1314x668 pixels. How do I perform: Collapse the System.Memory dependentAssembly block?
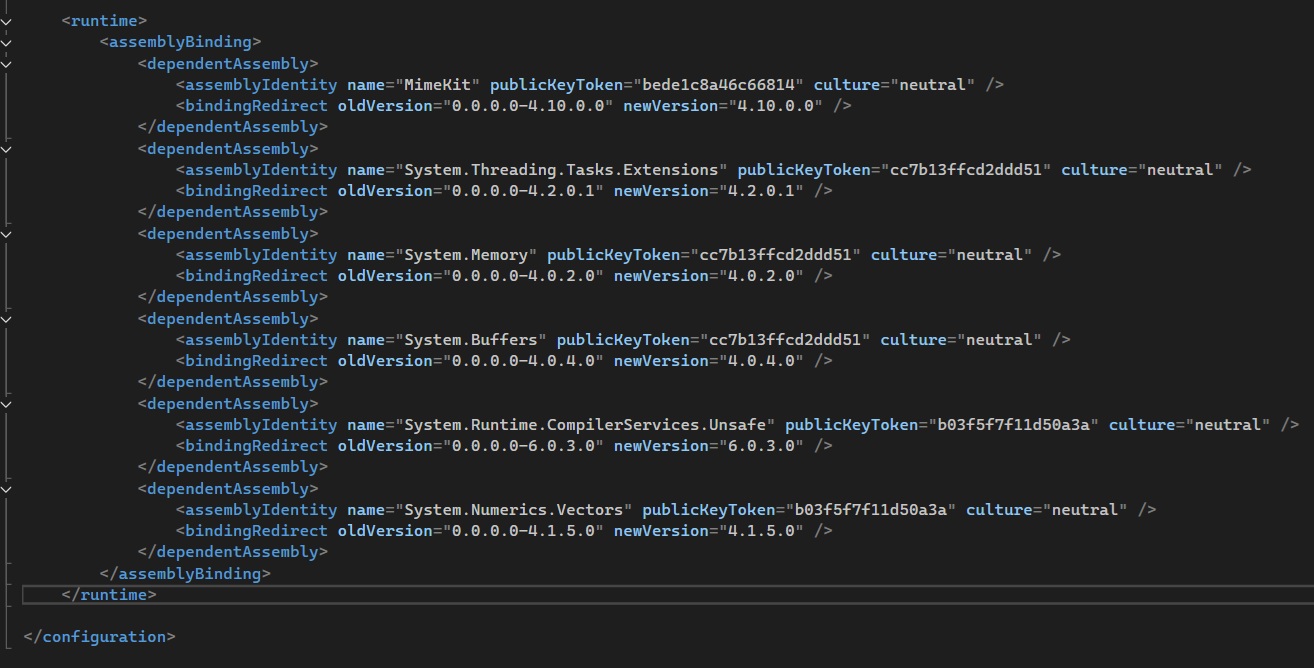click(7, 233)
